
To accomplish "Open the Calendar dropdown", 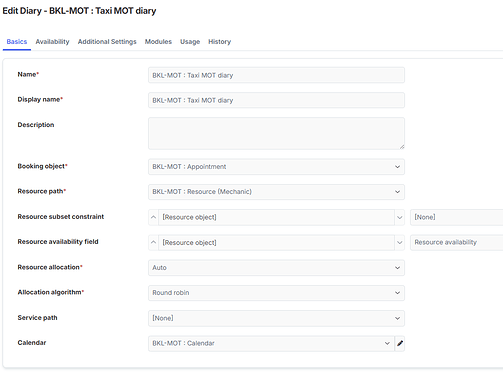I will pyautogui.click(x=271, y=343).
